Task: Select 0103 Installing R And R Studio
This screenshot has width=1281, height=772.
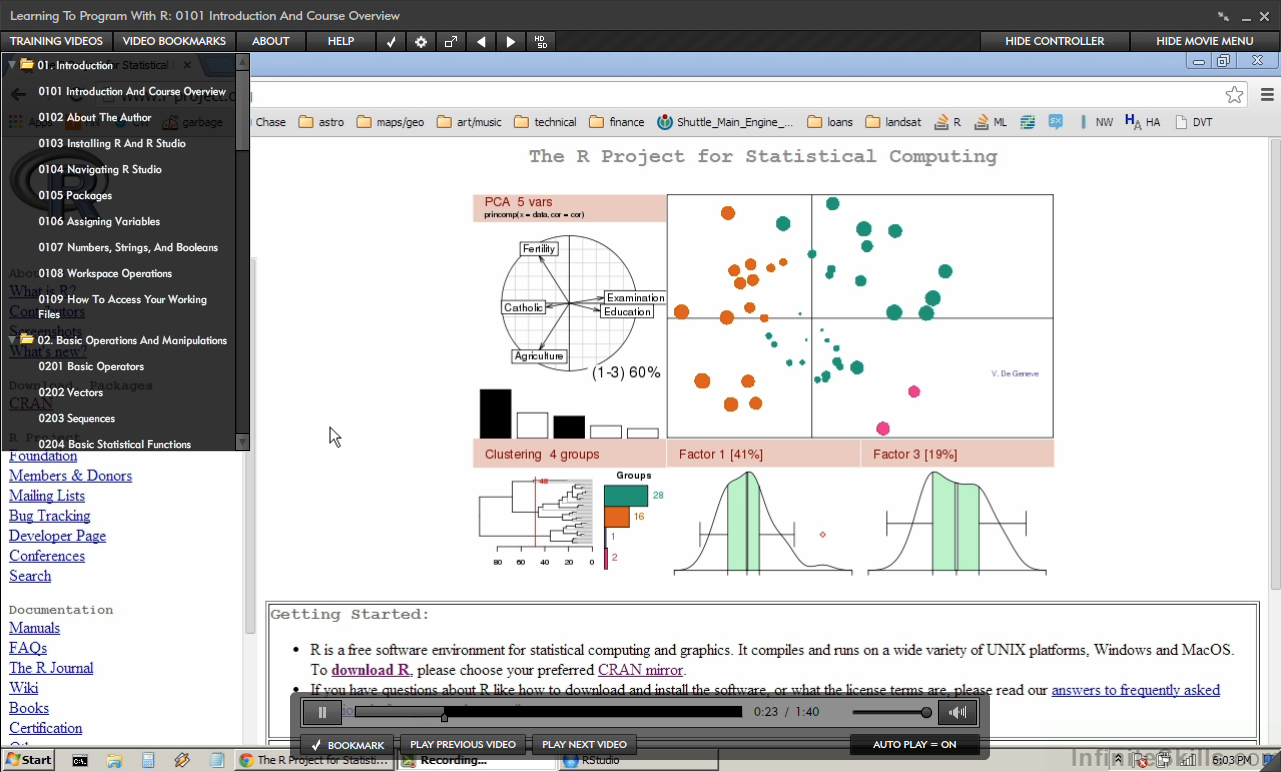Action: [x=112, y=143]
